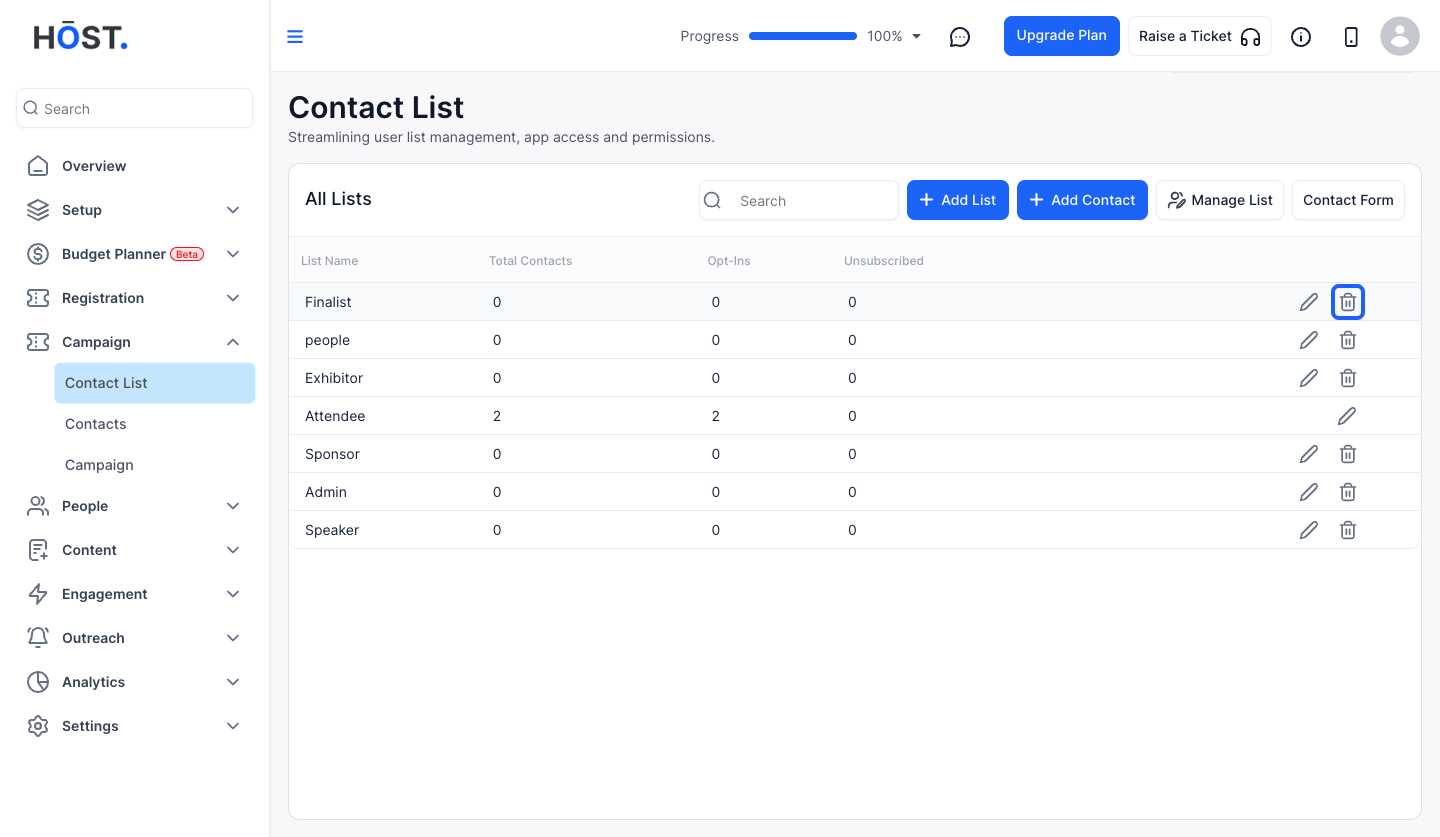Open the chat bubble icon

coord(960,37)
